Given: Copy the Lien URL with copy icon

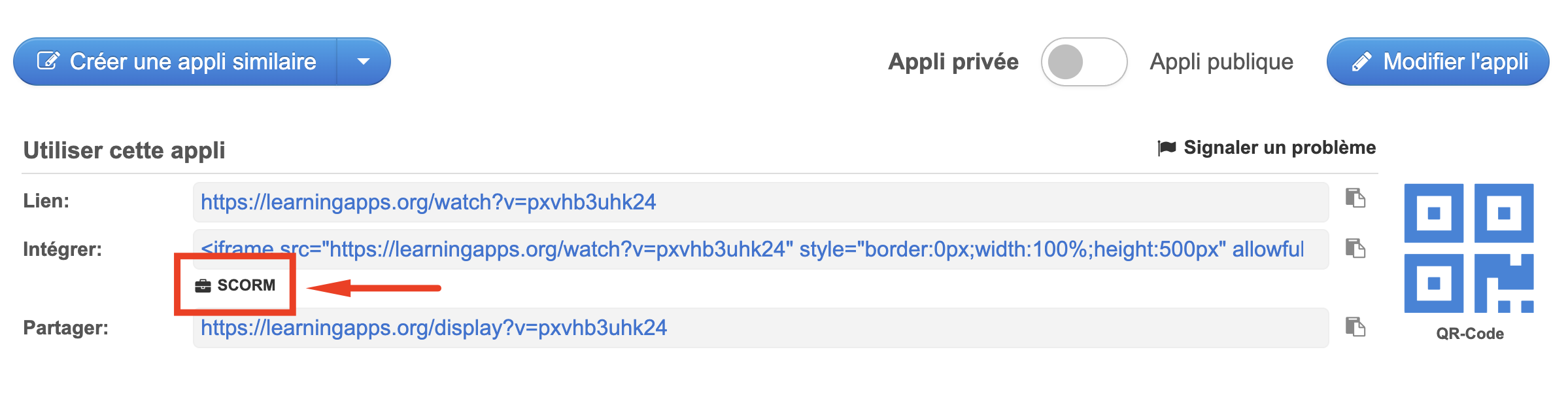Looking at the screenshot, I should coord(1355,198).
